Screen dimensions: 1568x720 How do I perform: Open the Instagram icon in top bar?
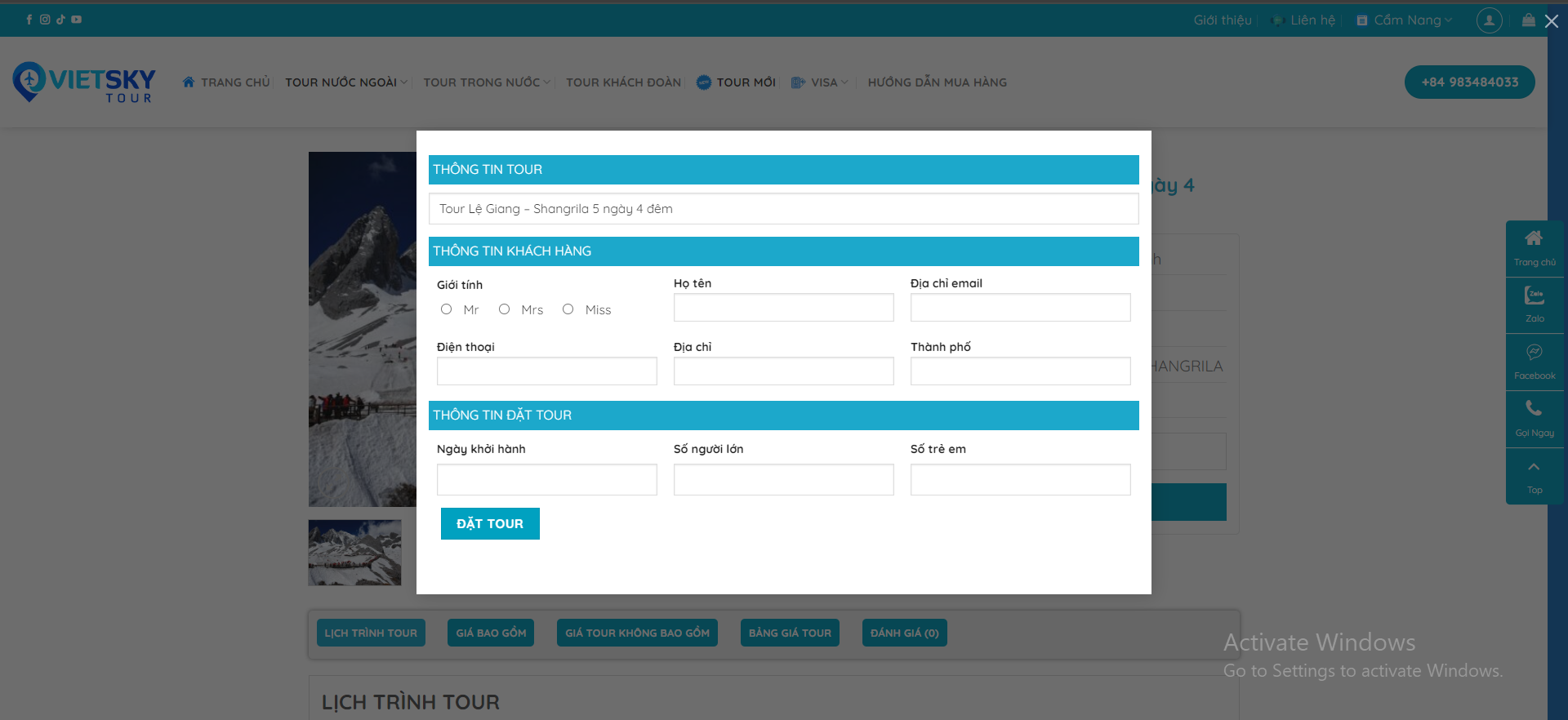(x=45, y=20)
